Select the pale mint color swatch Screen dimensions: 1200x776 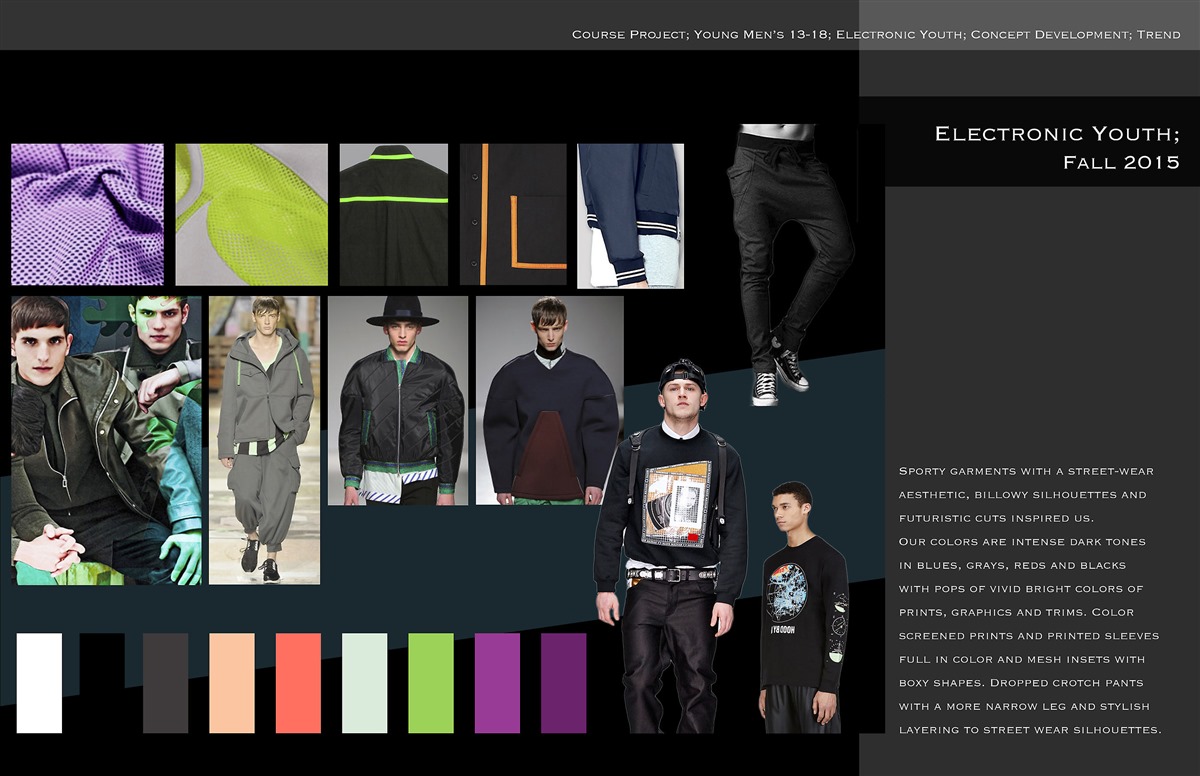(365, 683)
